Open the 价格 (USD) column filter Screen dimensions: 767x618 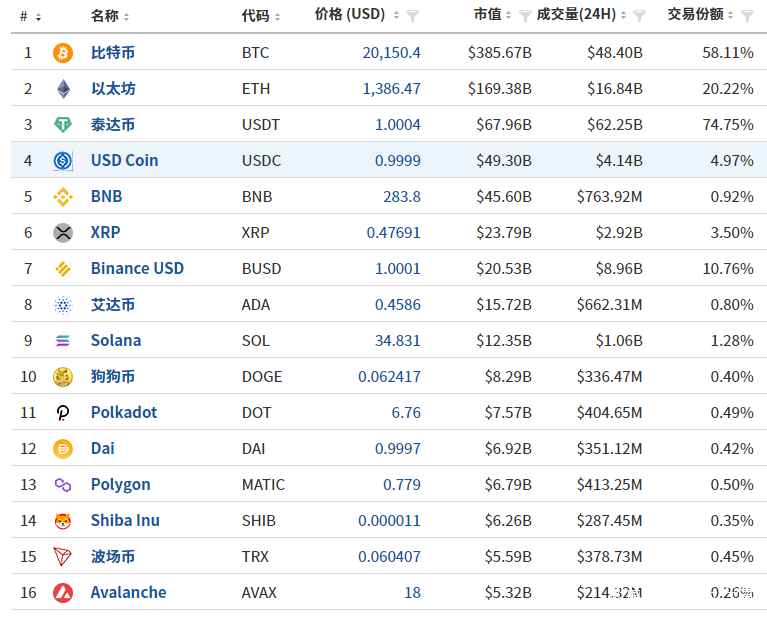click(413, 16)
